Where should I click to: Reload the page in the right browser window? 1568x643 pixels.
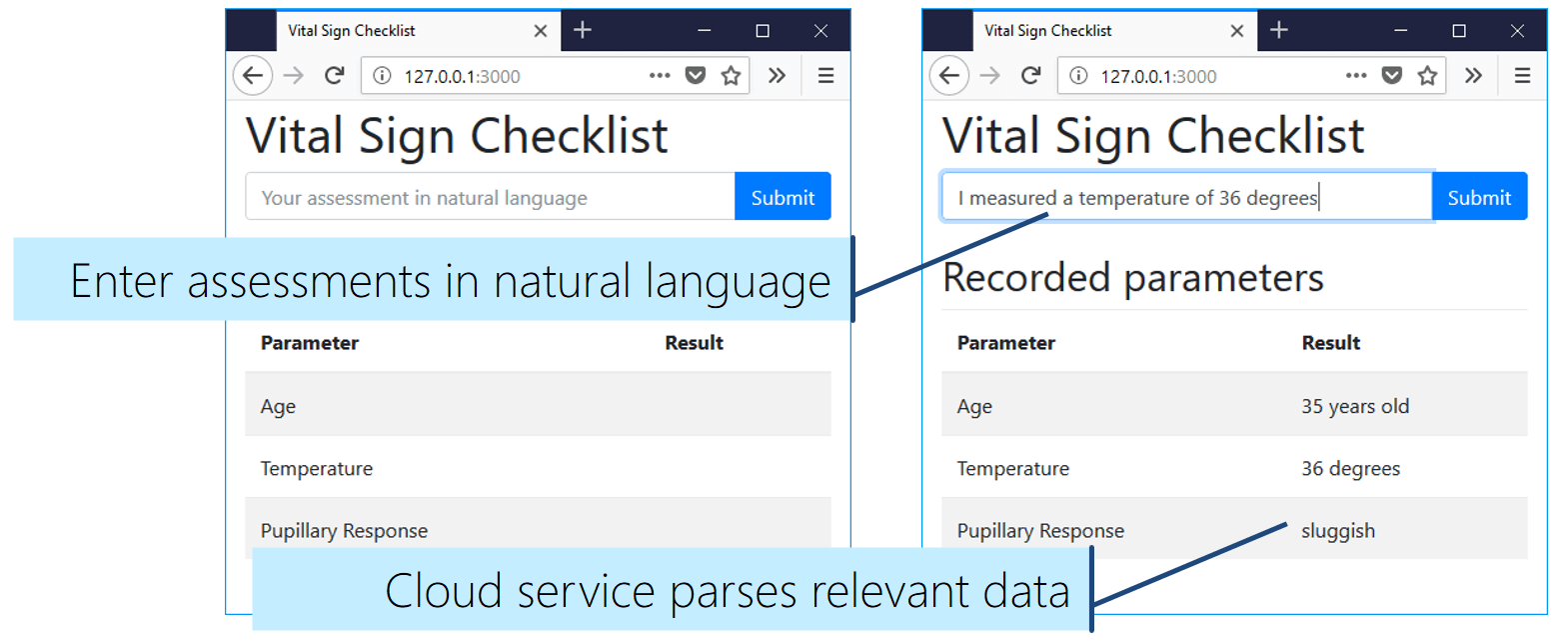click(x=1031, y=76)
